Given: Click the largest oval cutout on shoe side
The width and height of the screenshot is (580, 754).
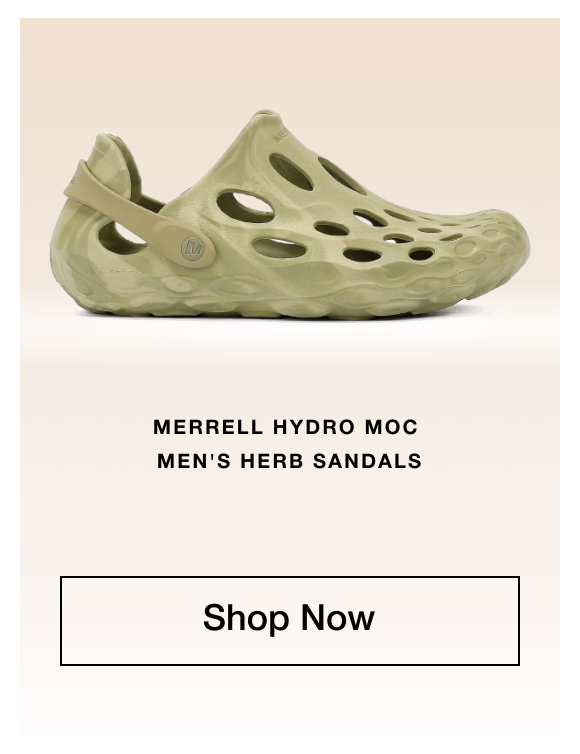Looking at the screenshot, I should pyautogui.click(x=245, y=204).
